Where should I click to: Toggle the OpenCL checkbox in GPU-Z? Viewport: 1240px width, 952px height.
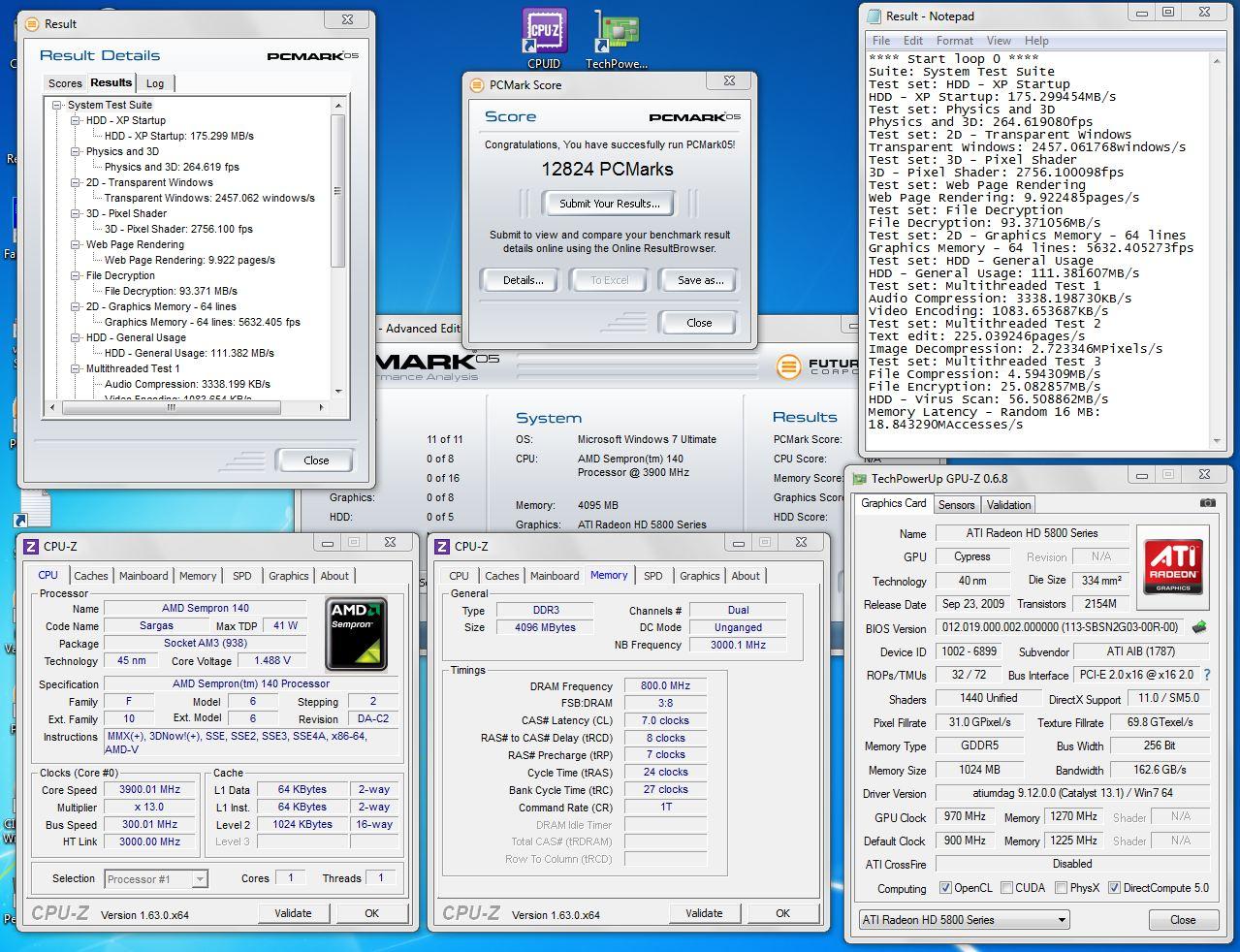945,888
